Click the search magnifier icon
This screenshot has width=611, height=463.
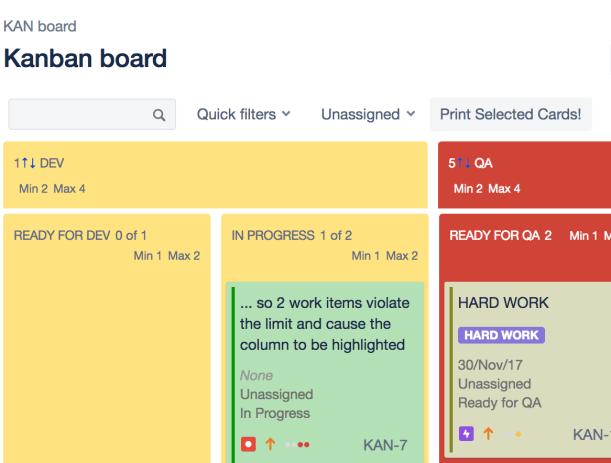point(159,115)
